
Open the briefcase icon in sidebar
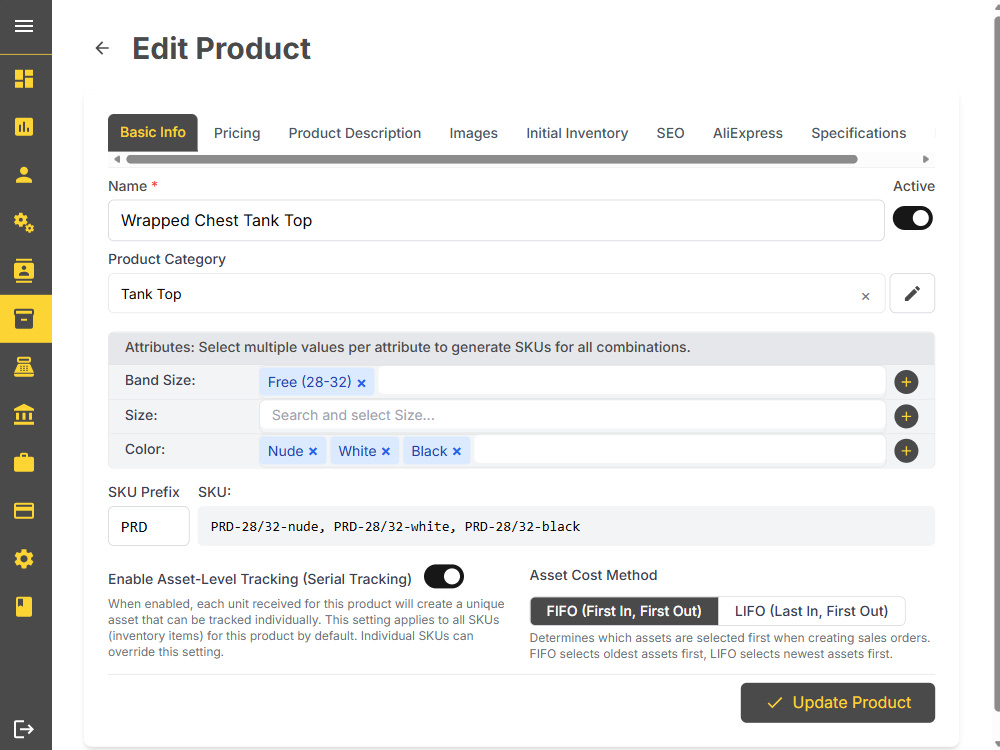pyautogui.click(x=24, y=462)
